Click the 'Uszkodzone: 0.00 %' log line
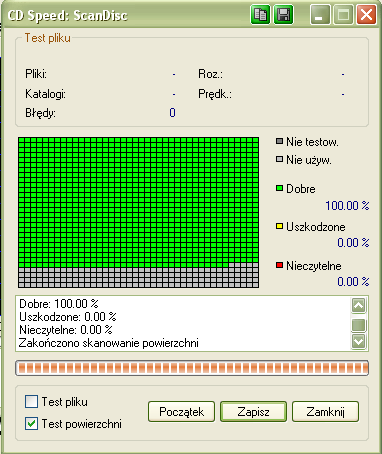This screenshot has height=454, width=382. pyautogui.click(x=68, y=317)
